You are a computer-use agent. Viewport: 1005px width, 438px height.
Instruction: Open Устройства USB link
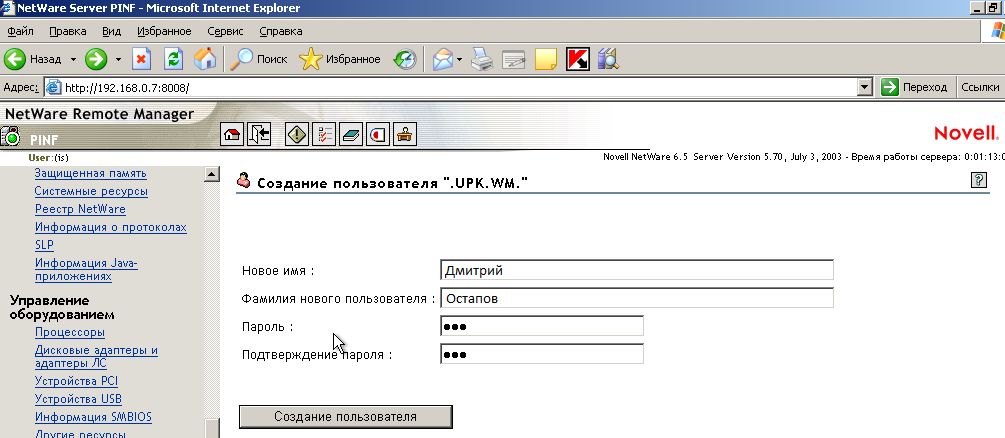(x=78, y=399)
